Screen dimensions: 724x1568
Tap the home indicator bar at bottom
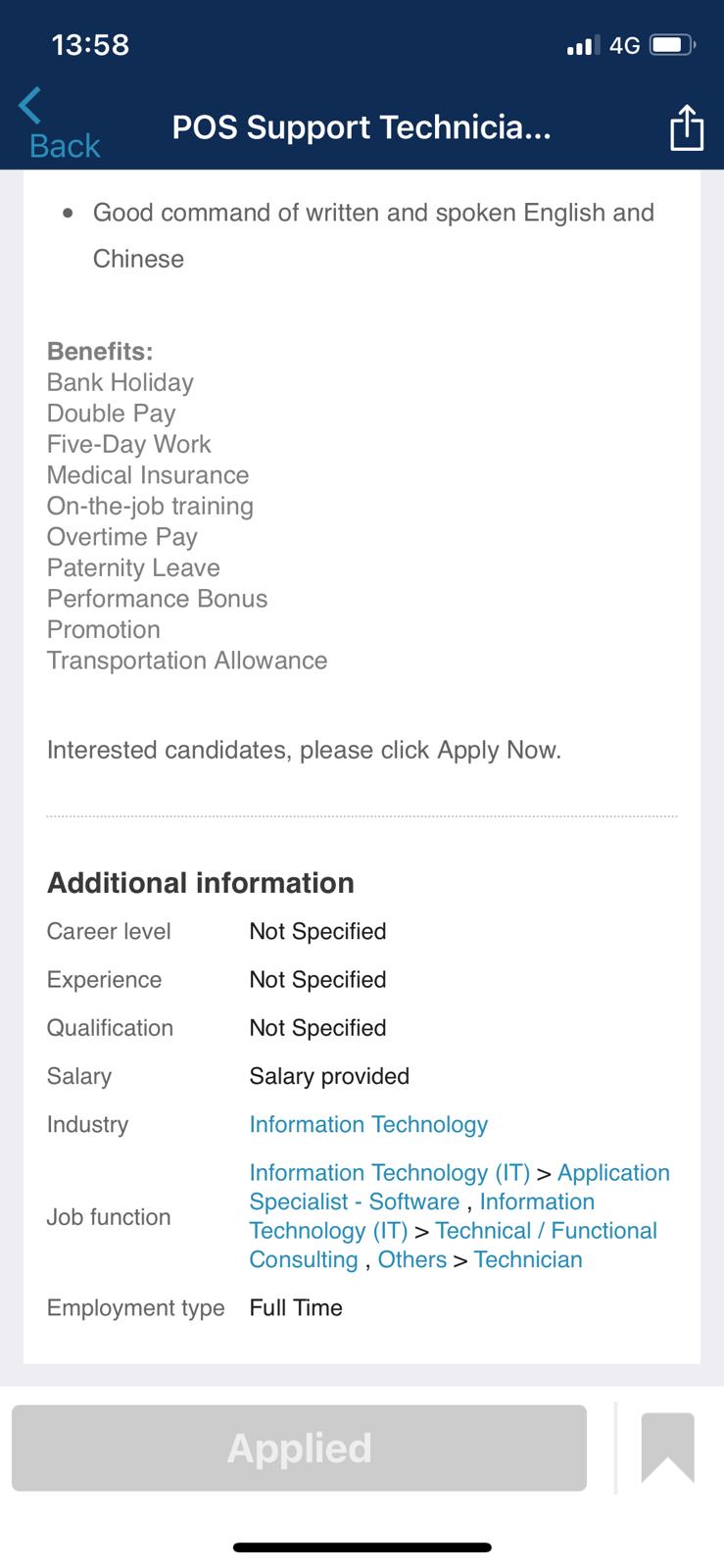pos(362,1547)
